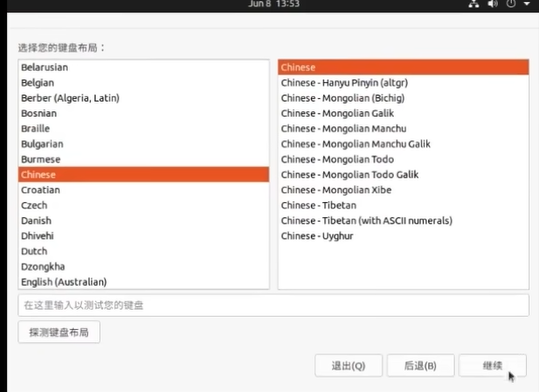Click the power icon in top bar
Image resolution: width=539 pixels, height=392 pixels.
tap(511, 4)
